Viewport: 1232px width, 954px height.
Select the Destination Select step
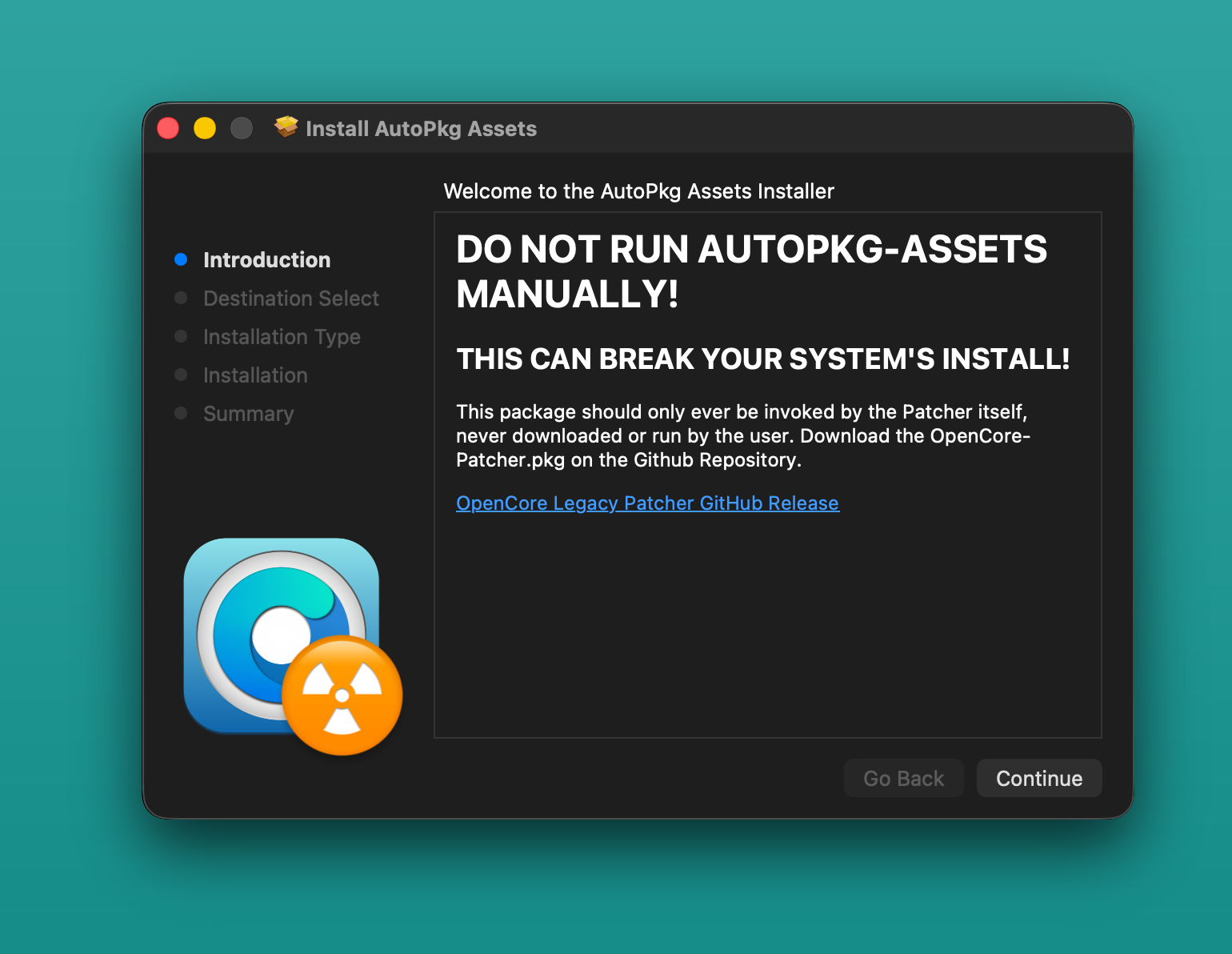[x=291, y=299]
